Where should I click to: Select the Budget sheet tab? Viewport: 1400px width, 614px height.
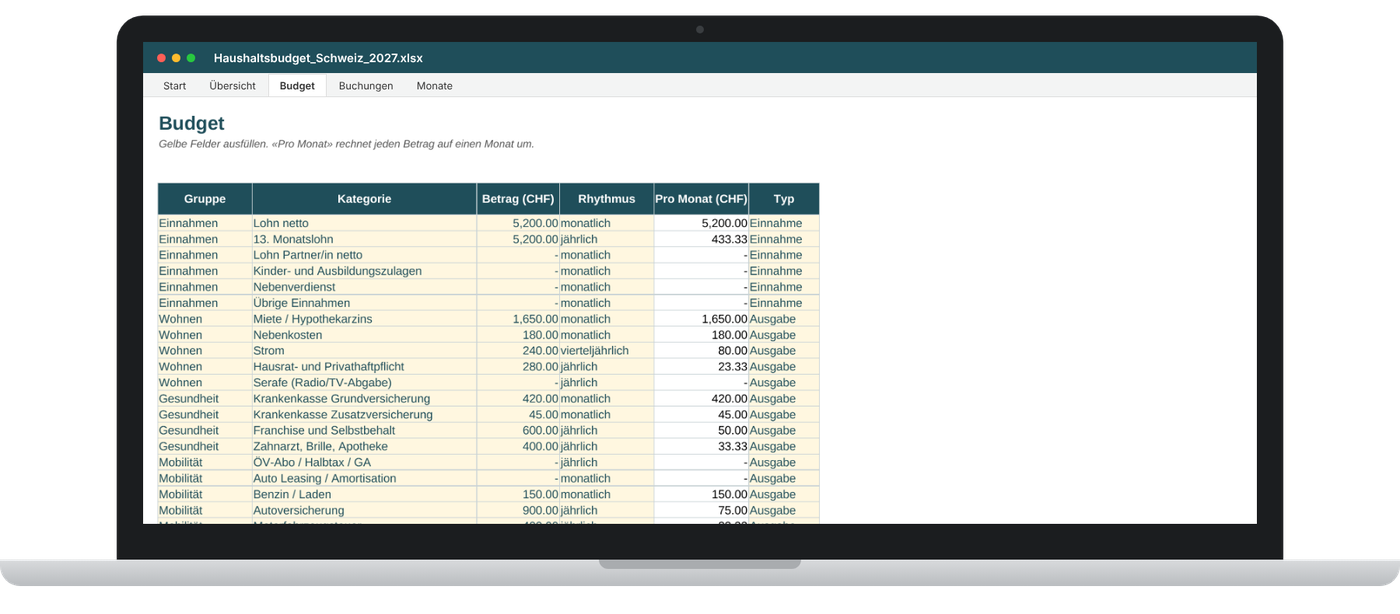297,86
